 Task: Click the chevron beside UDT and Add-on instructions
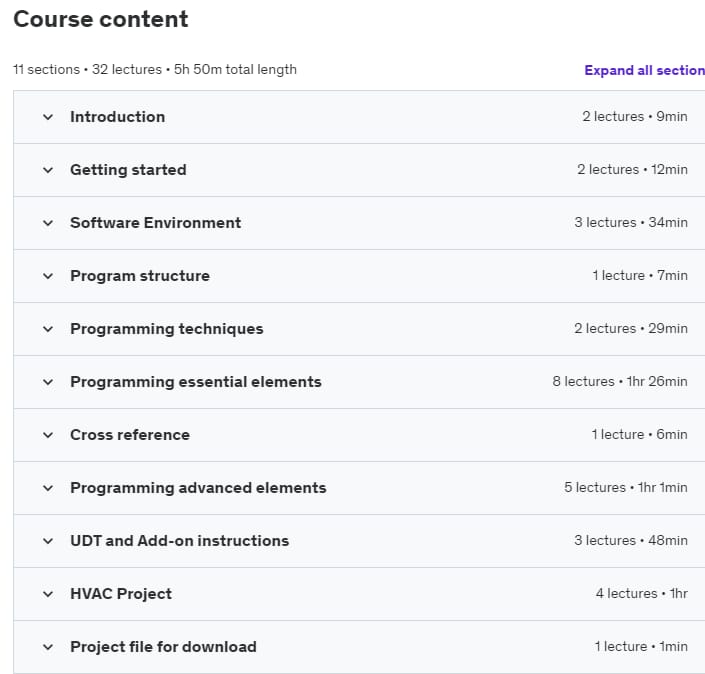coord(47,541)
